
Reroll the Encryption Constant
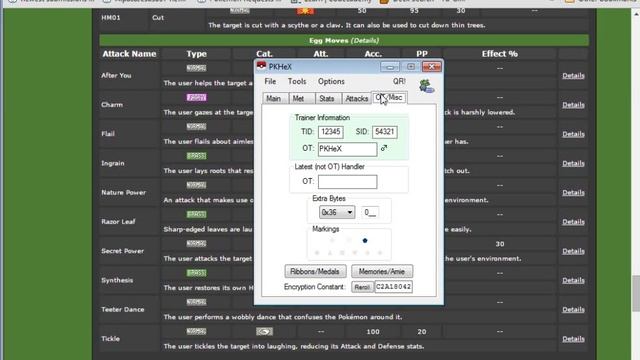point(362,287)
